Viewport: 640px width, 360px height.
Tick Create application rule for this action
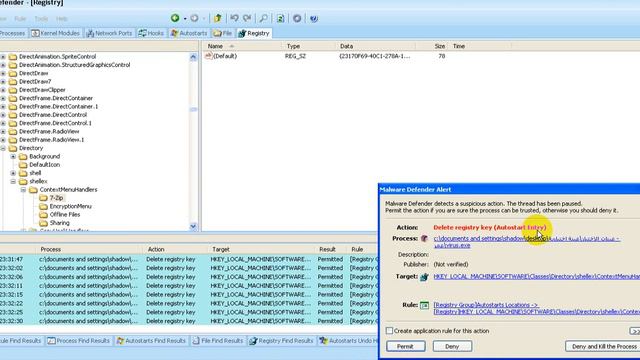point(389,331)
